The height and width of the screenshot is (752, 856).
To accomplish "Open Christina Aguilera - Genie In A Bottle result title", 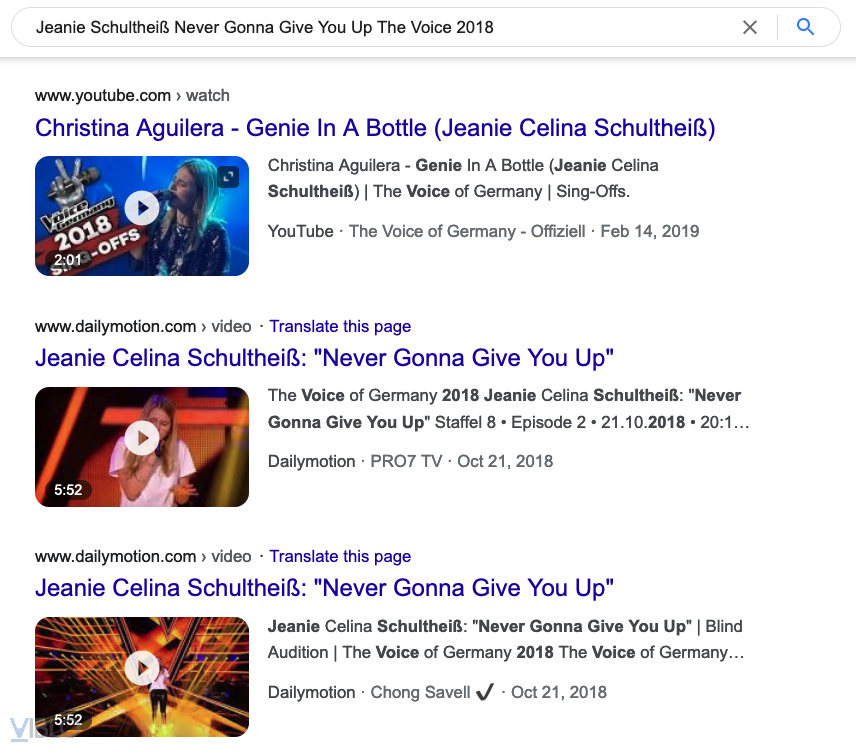I will tap(375, 128).
